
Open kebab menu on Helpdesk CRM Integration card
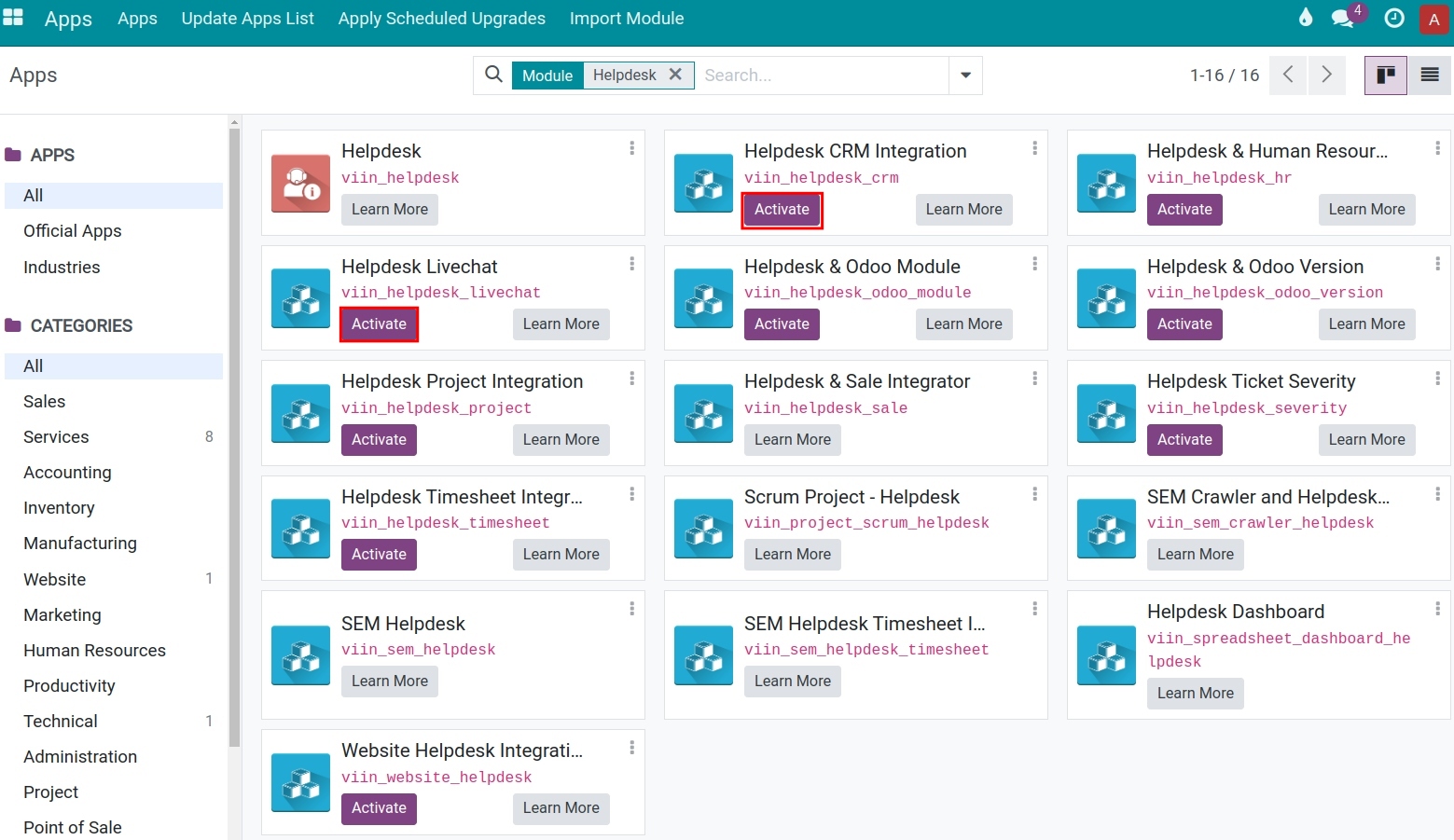click(1035, 148)
